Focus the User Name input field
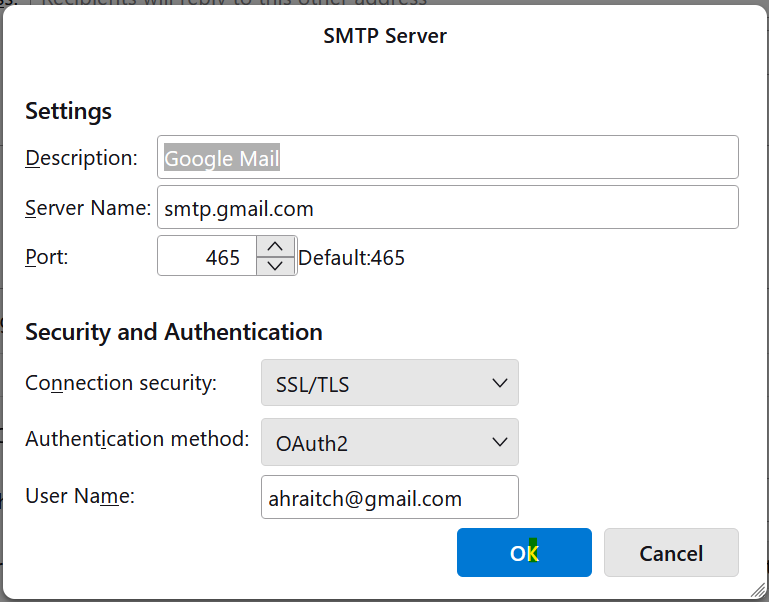Screen dimensions: 769x602 (389, 498)
